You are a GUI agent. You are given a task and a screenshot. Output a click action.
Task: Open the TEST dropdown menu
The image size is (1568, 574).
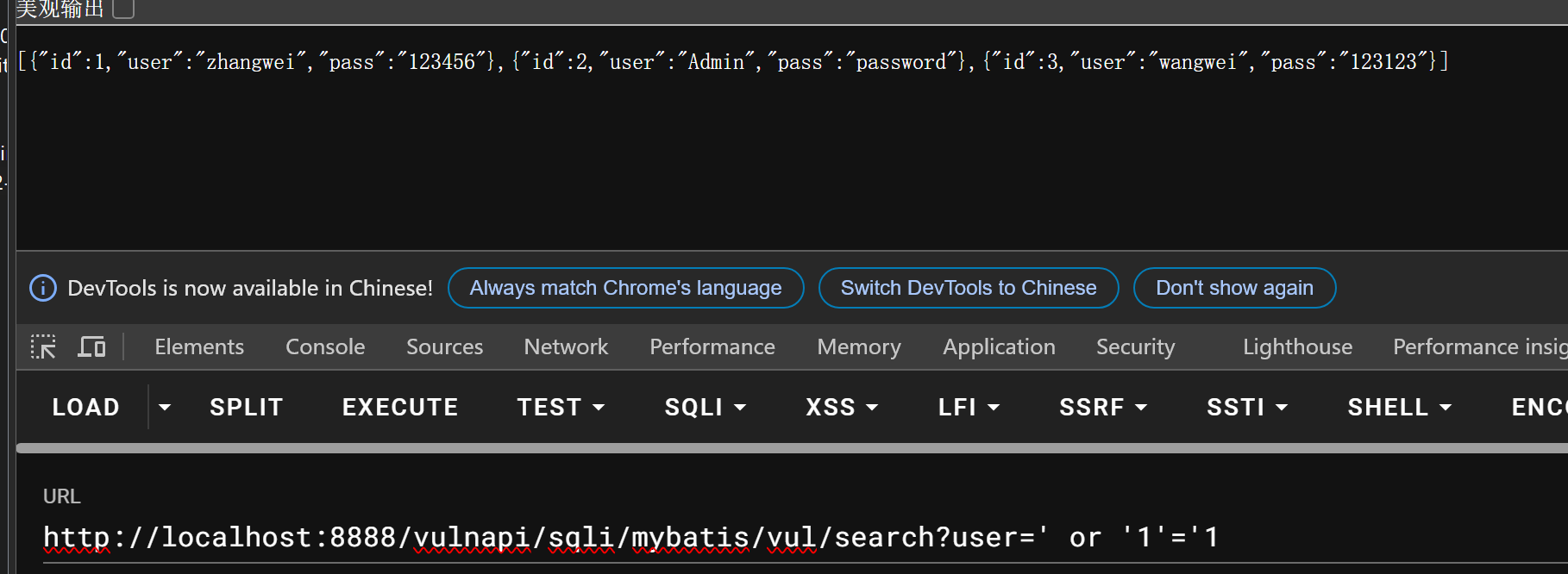pos(561,407)
